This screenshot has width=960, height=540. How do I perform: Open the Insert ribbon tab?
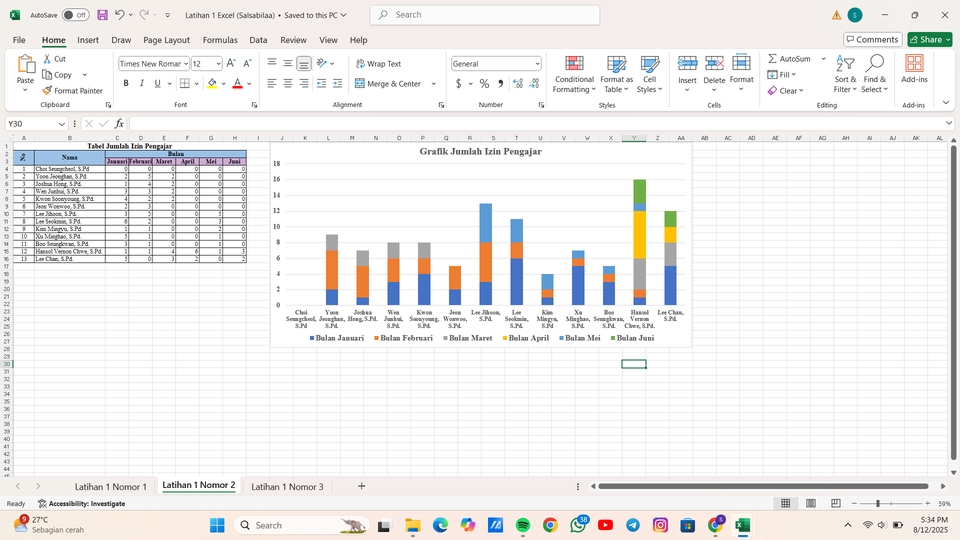[88, 40]
